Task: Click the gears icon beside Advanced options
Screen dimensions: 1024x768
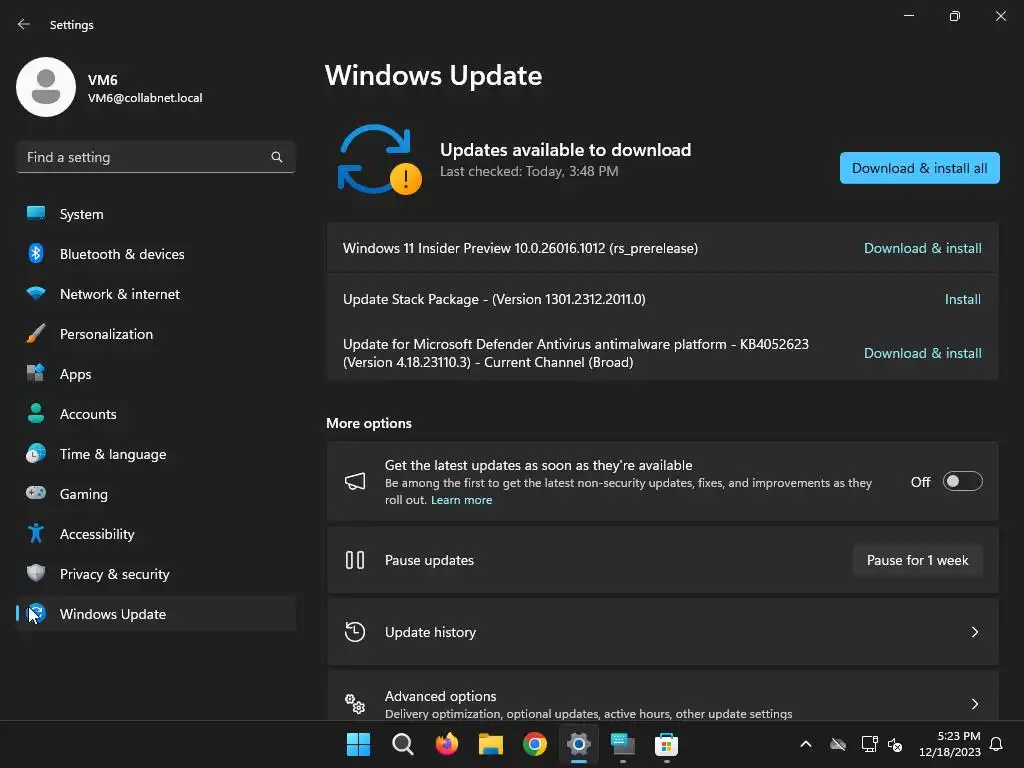Action: [355, 704]
